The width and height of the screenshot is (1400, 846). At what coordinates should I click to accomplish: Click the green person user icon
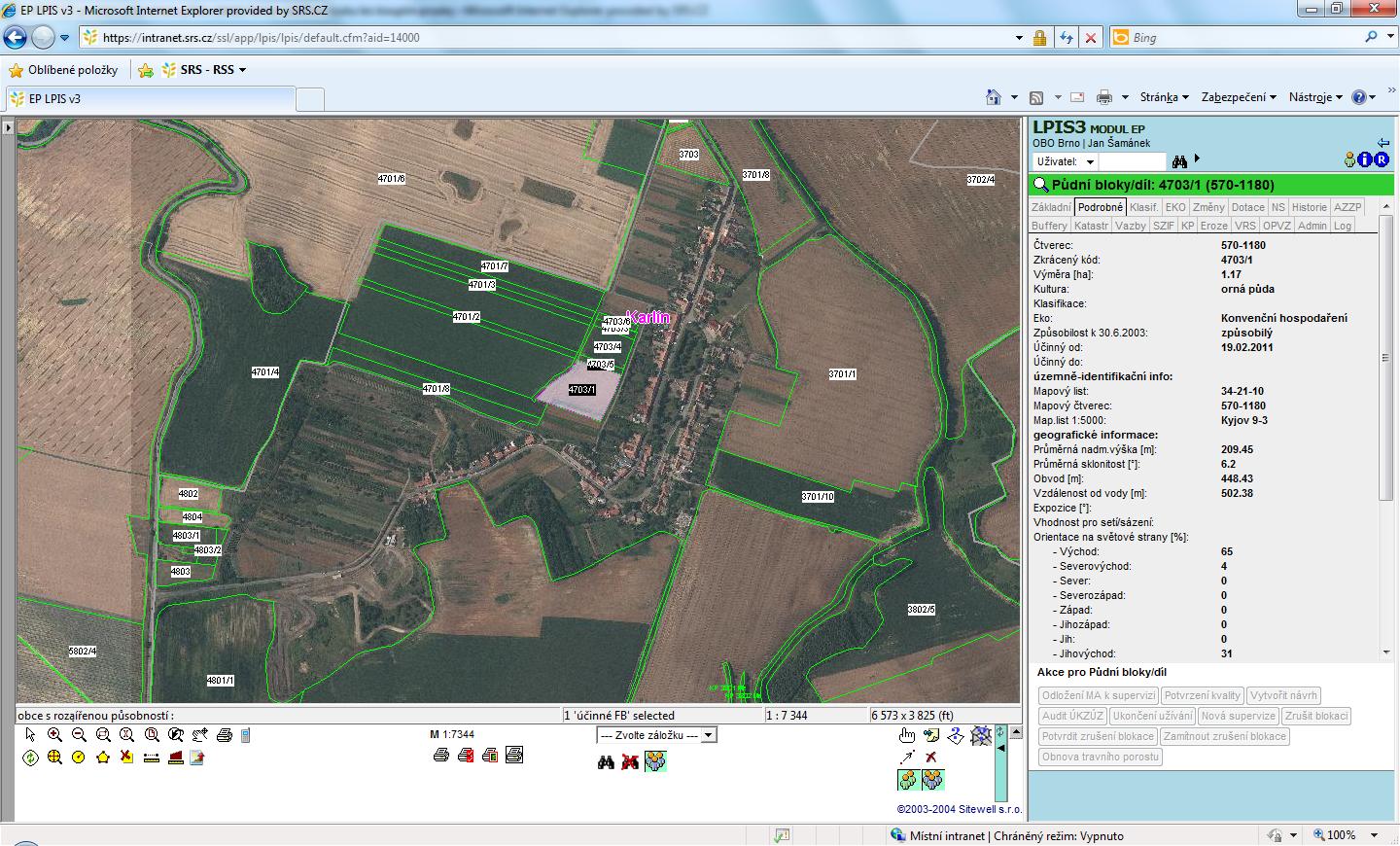point(1350,160)
